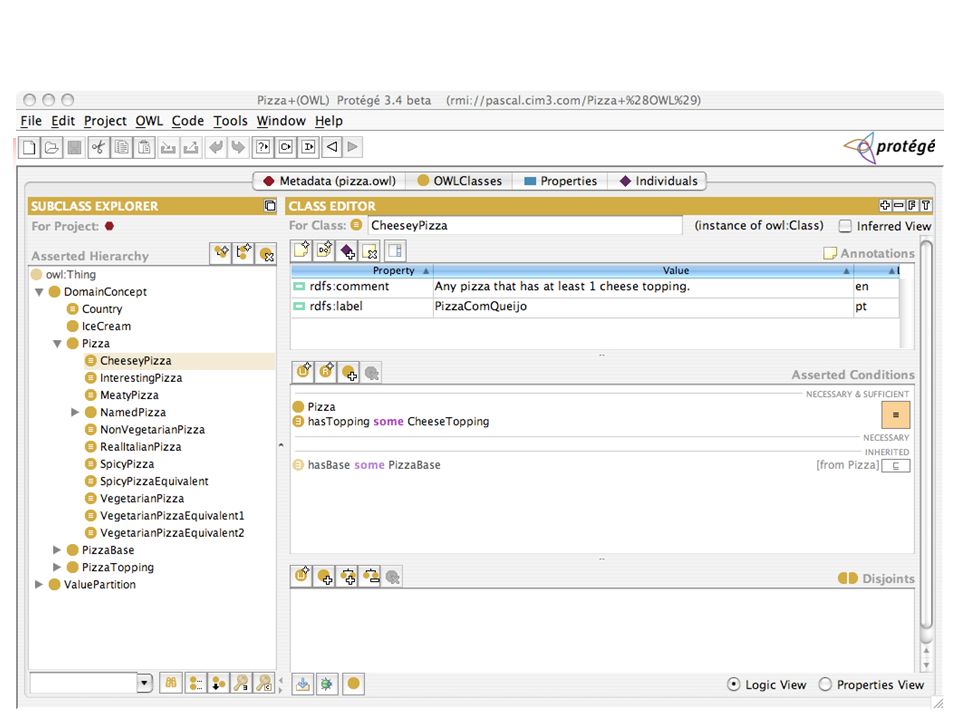Select the Logic View radio button
Image resolution: width=960 pixels, height=720 pixels.
[733, 684]
